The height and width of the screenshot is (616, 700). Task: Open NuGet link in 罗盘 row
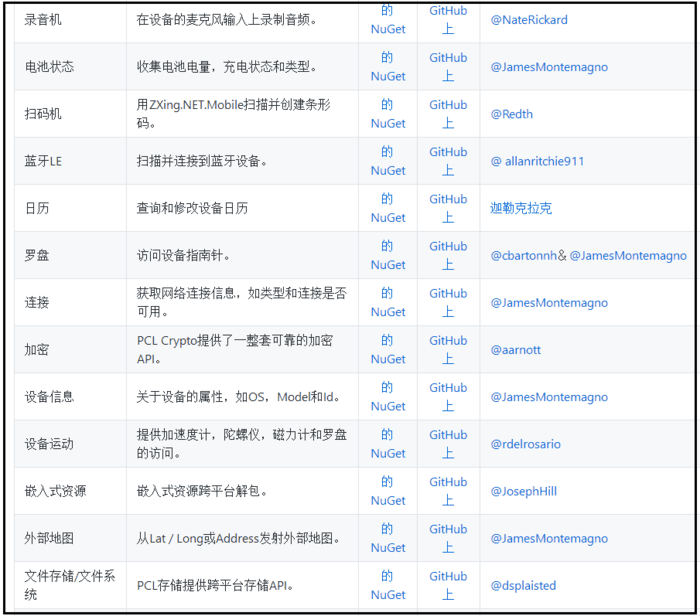pyautogui.click(x=388, y=255)
